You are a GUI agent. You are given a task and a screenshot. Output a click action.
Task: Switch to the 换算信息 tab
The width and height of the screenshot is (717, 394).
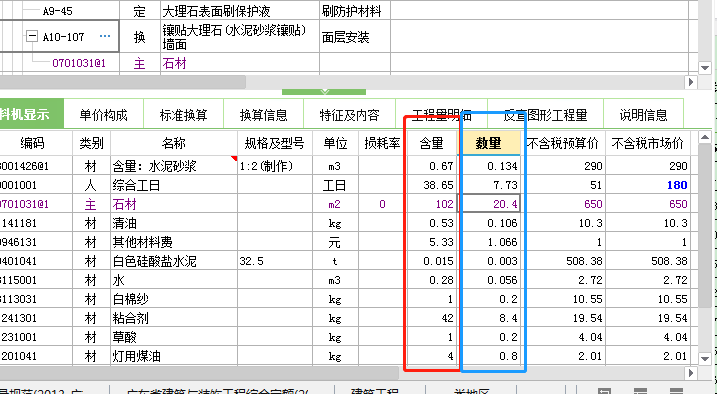[263, 115]
